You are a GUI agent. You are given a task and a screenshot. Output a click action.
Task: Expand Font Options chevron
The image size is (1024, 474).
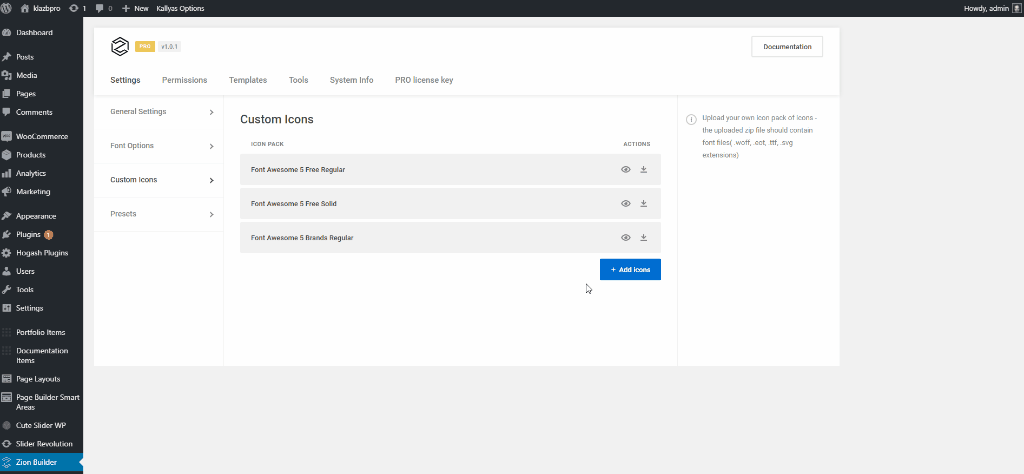point(212,146)
